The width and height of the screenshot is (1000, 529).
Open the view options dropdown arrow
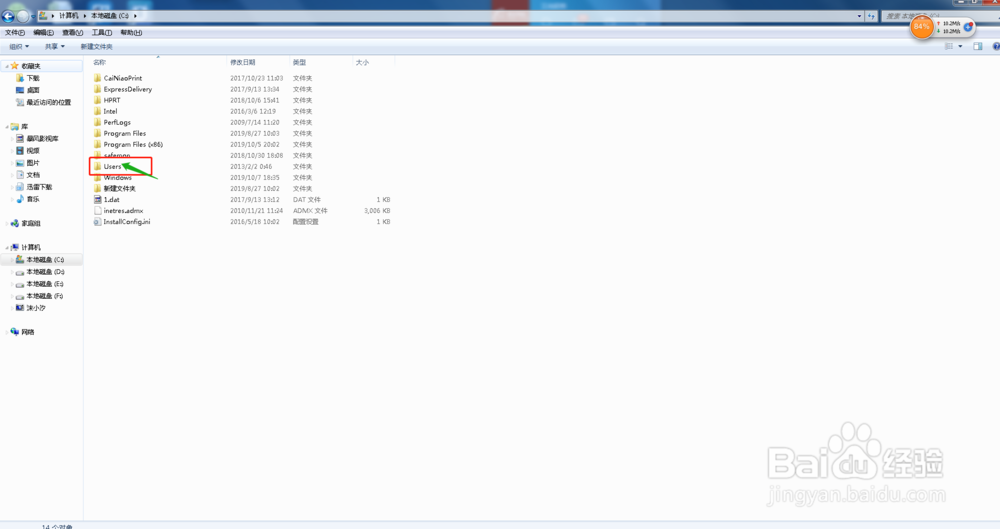960,47
